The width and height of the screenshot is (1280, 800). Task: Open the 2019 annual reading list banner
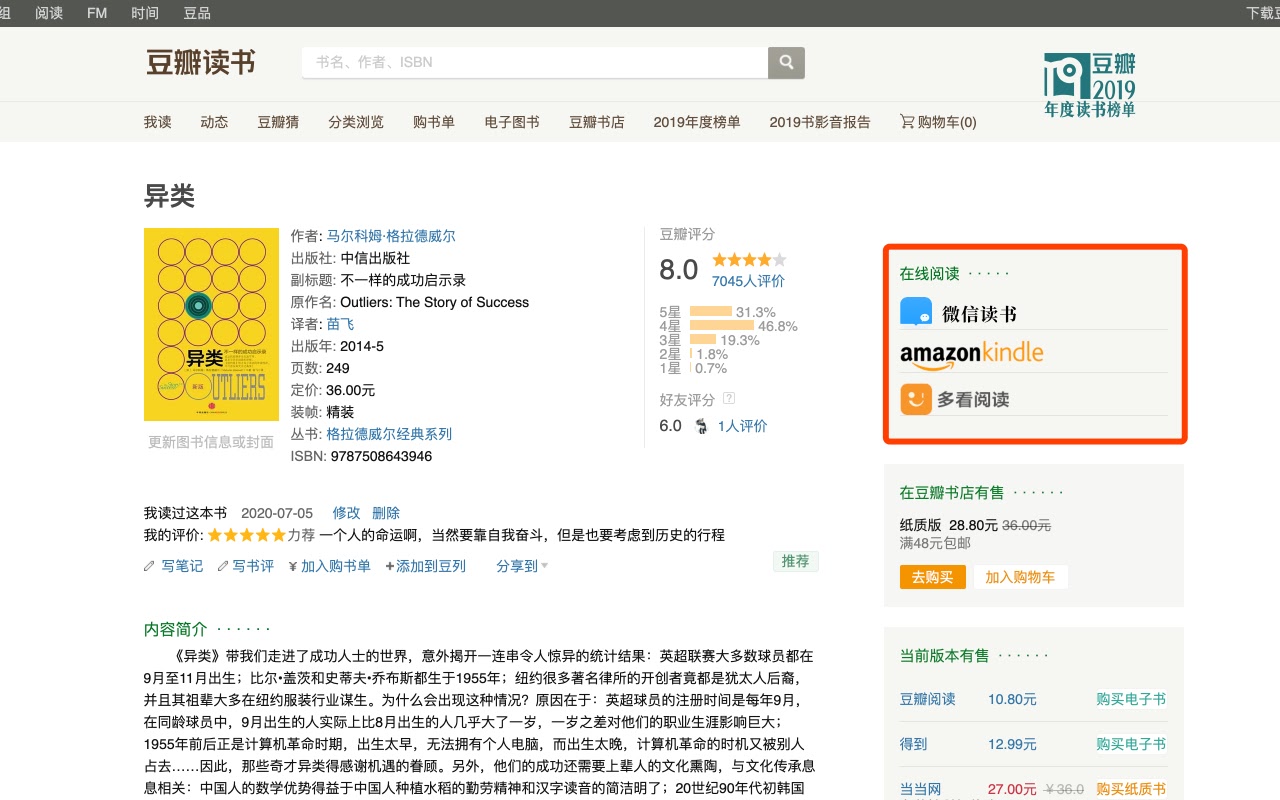1090,85
